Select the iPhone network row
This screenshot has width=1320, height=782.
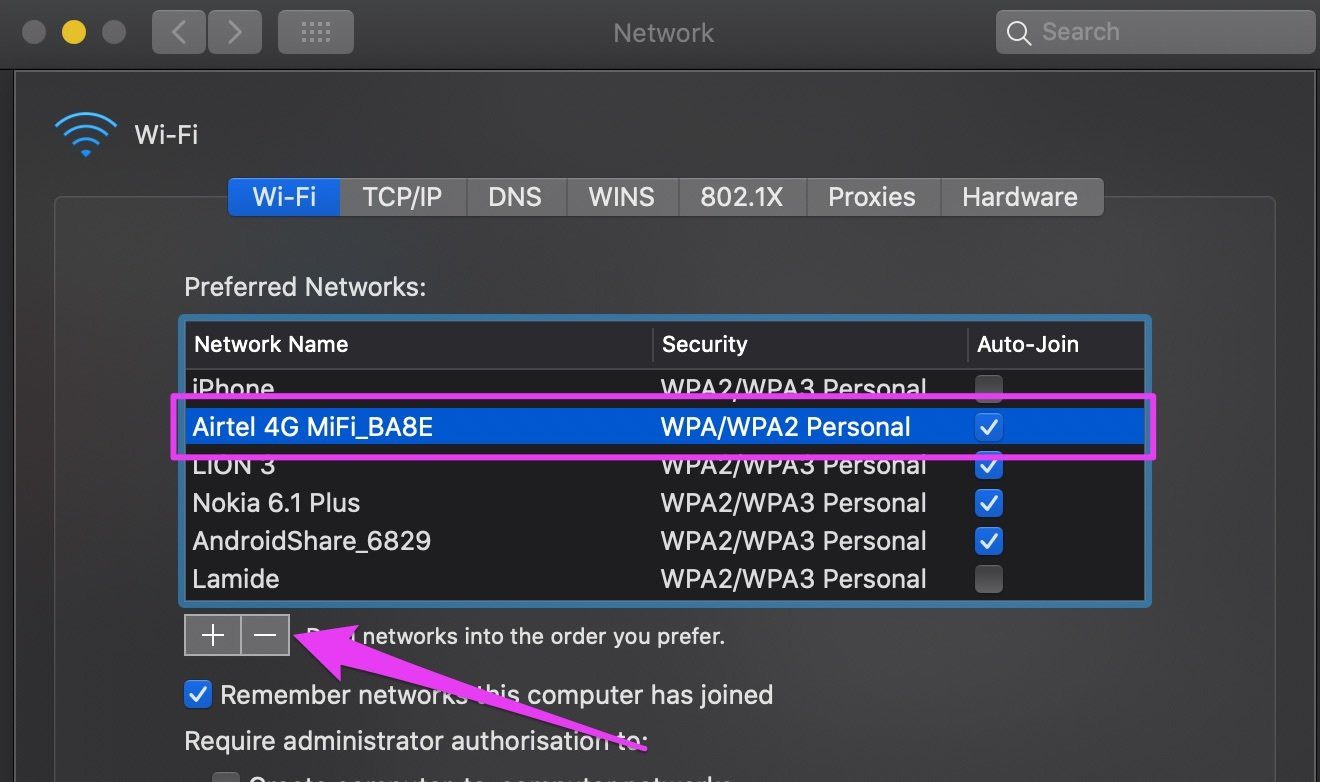coord(665,387)
